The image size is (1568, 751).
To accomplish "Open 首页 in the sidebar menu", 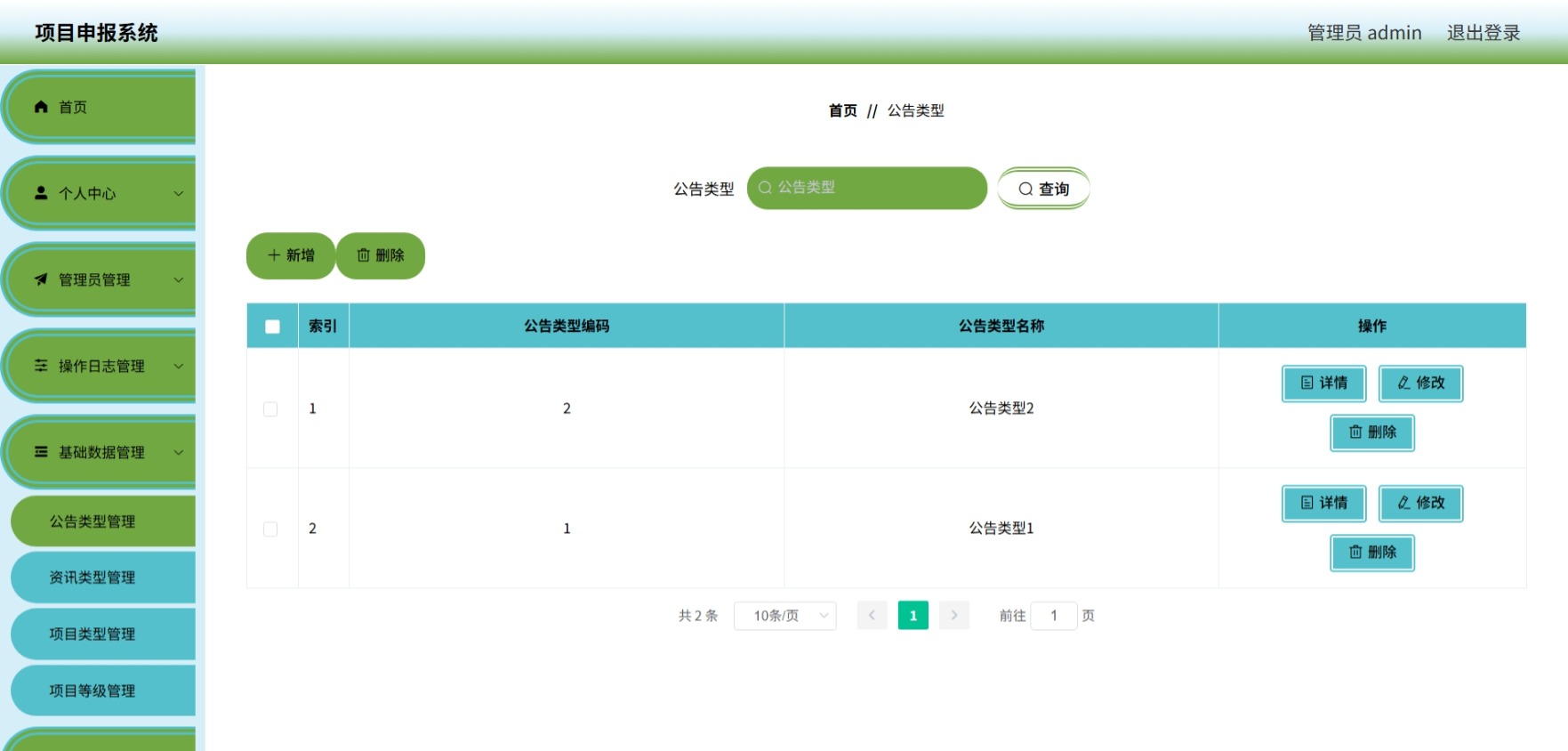I will (x=100, y=107).
